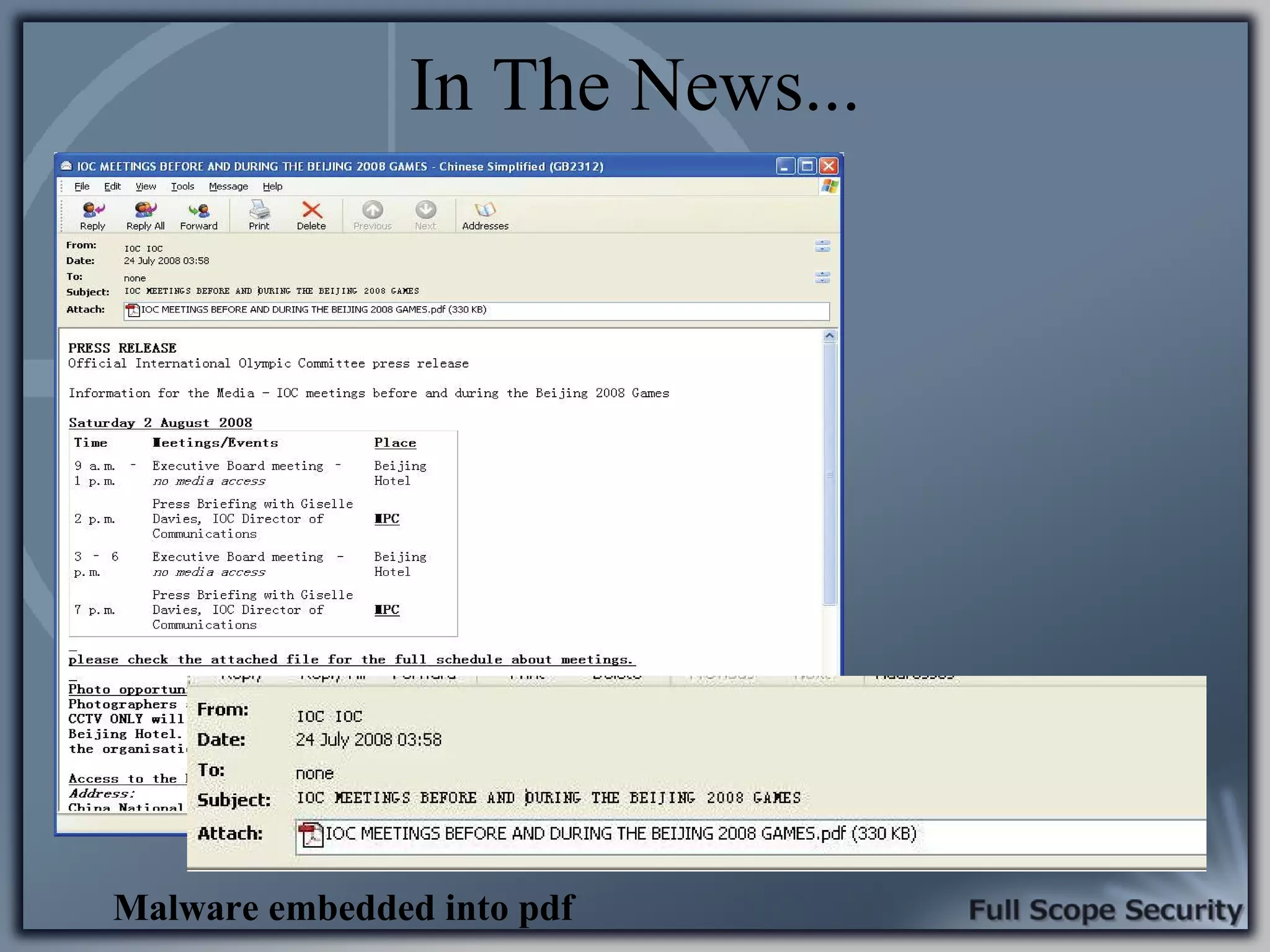
Task: Click the scrollbar up arrow
Action: click(829, 336)
